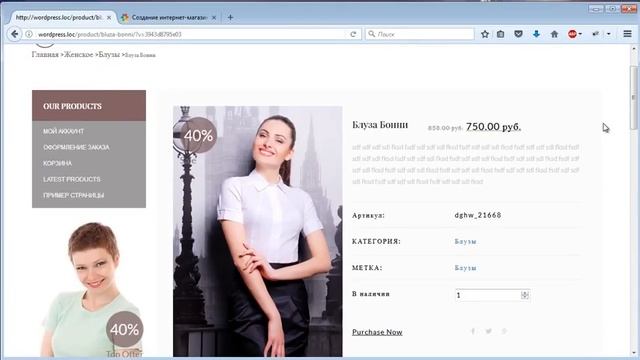The width and height of the screenshot is (640, 360).
Task: Open ОФОРМЛЕНИЕ ЗАКАЗА in sidebar menu
Action: click(76, 147)
